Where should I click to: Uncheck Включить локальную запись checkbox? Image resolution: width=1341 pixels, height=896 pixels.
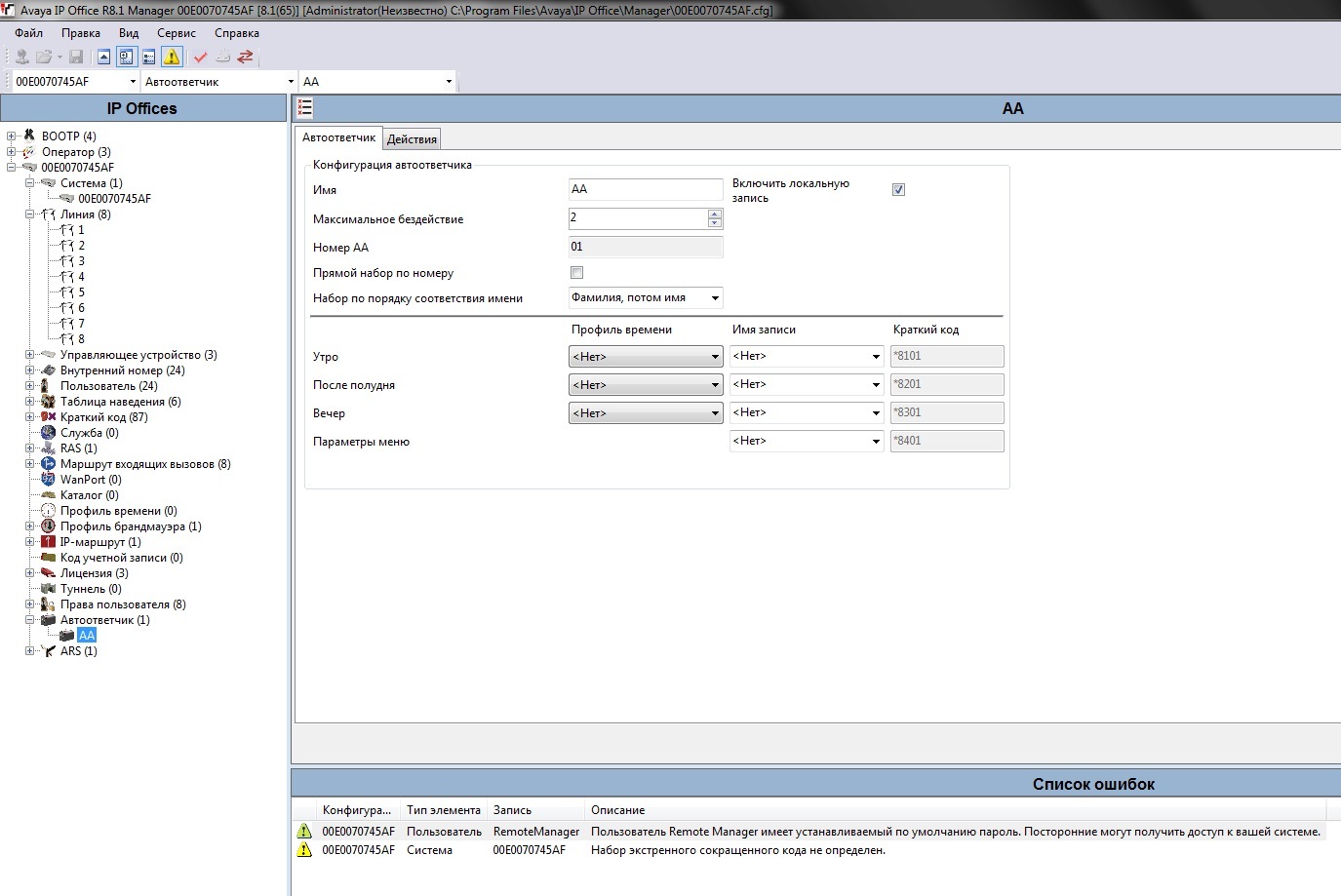[898, 190]
